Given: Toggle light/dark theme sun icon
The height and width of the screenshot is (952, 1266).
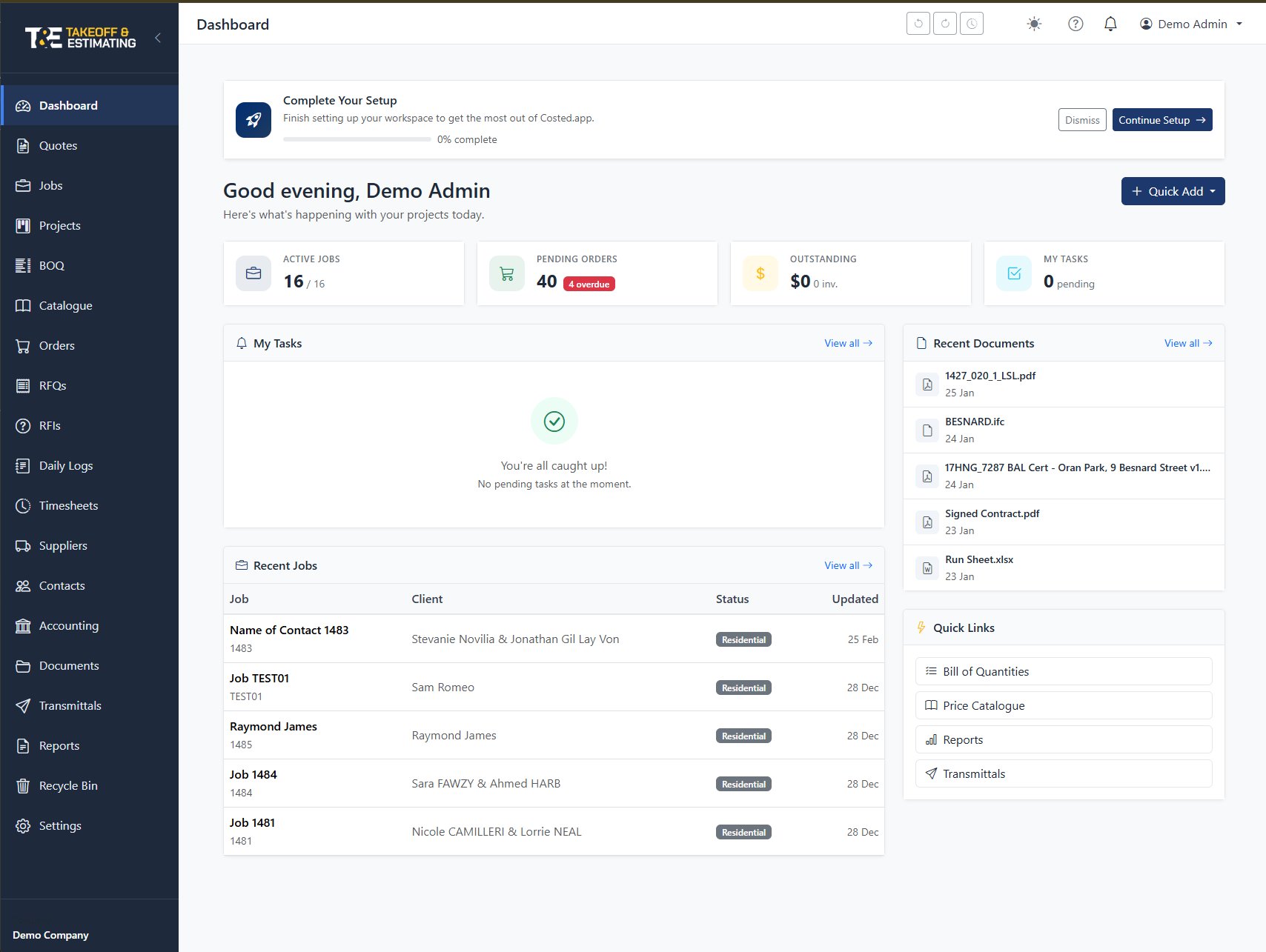Looking at the screenshot, I should point(1034,24).
